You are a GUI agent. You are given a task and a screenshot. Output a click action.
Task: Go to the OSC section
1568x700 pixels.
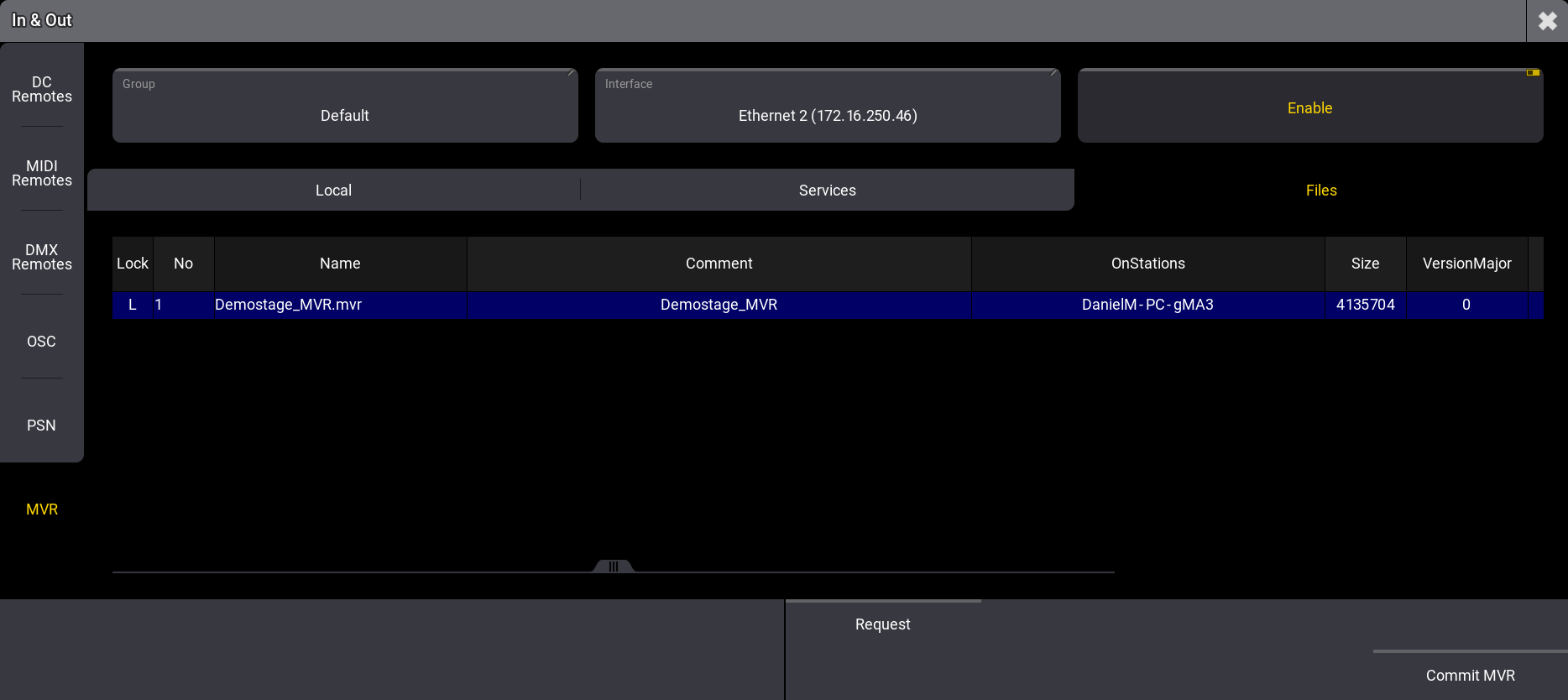click(42, 342)
